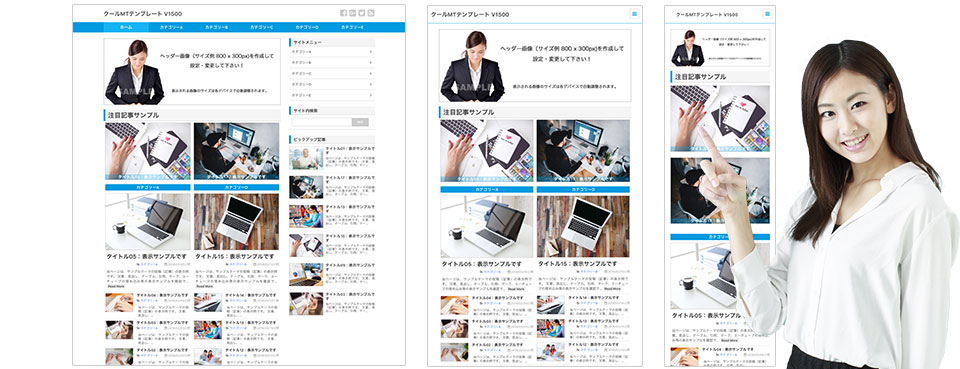Screen dimensions: 960x369
Task: Open hamburger menu in mobile layout
Action: (767, 13)
